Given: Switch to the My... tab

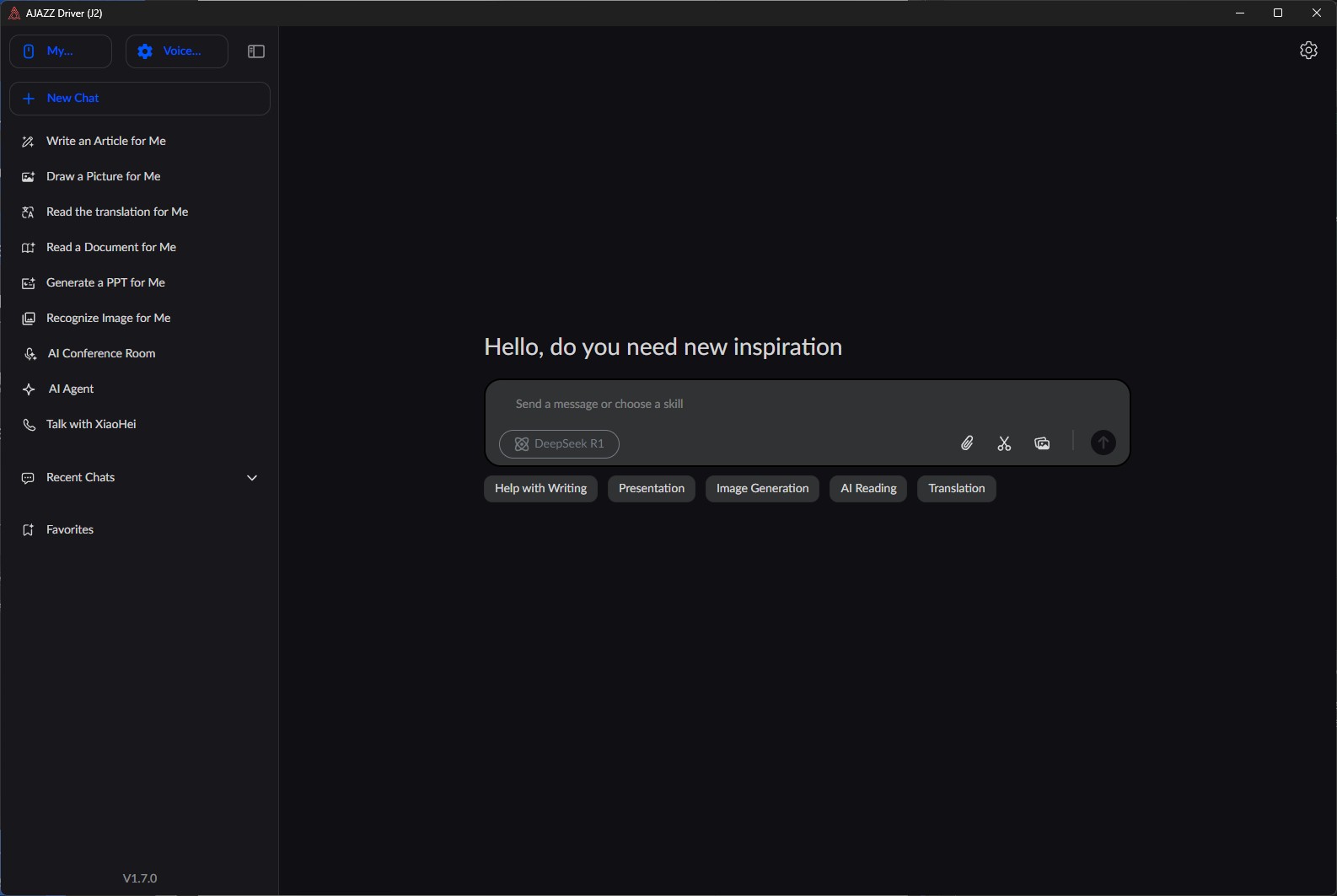Looking at the screenshot, I should [x=61, y=51].
